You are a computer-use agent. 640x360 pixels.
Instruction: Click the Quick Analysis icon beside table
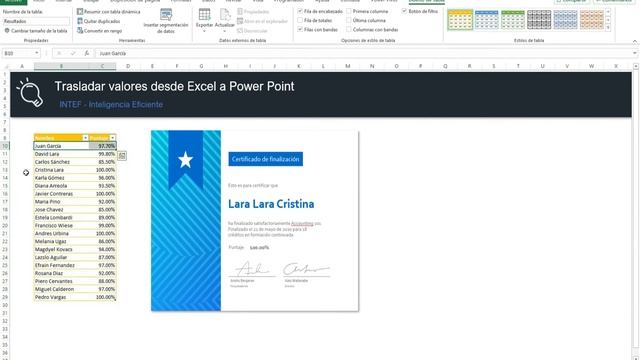point(122,156)
